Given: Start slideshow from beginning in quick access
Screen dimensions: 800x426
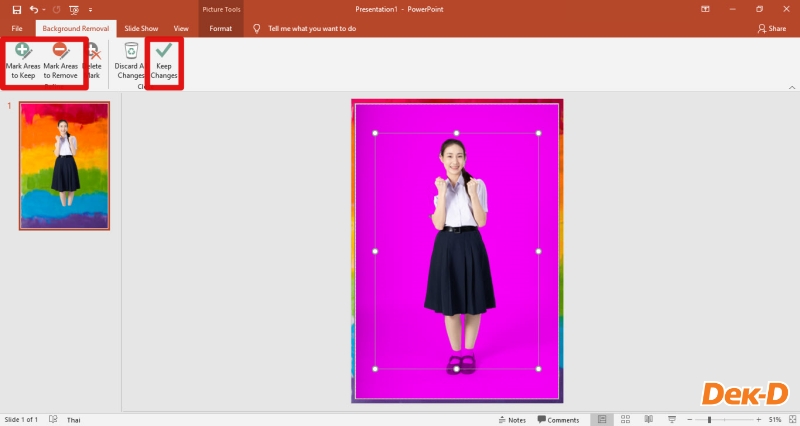Looking at the screenshot, I should (73, 9).
